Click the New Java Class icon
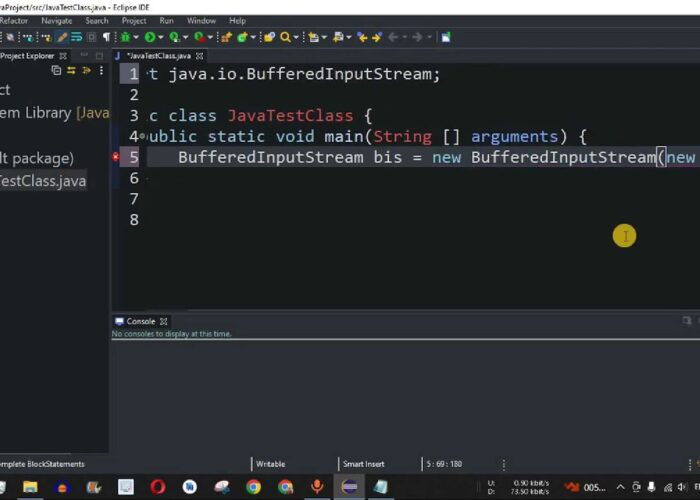The width and height of the screenshot is (700, 500). [242, 37]
